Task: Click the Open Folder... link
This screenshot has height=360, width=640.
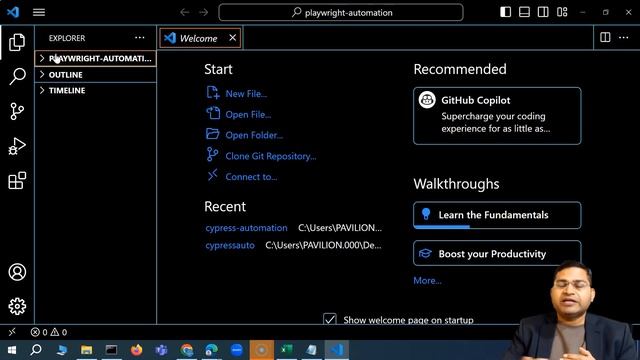Action: [254, 136]
